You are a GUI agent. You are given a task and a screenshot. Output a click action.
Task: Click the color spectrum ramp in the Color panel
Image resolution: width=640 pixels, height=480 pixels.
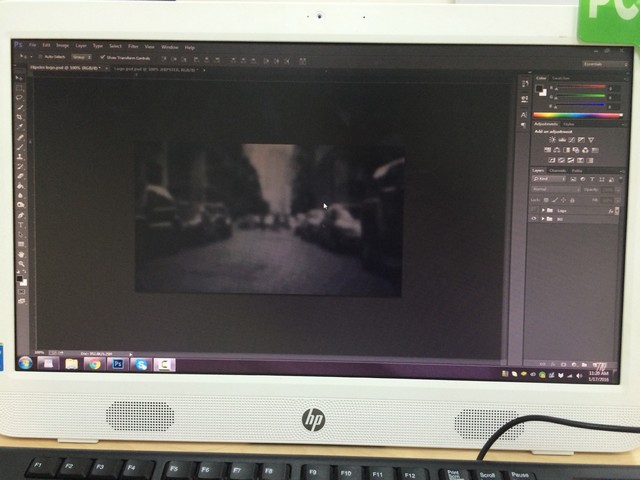tap(577, 115)
